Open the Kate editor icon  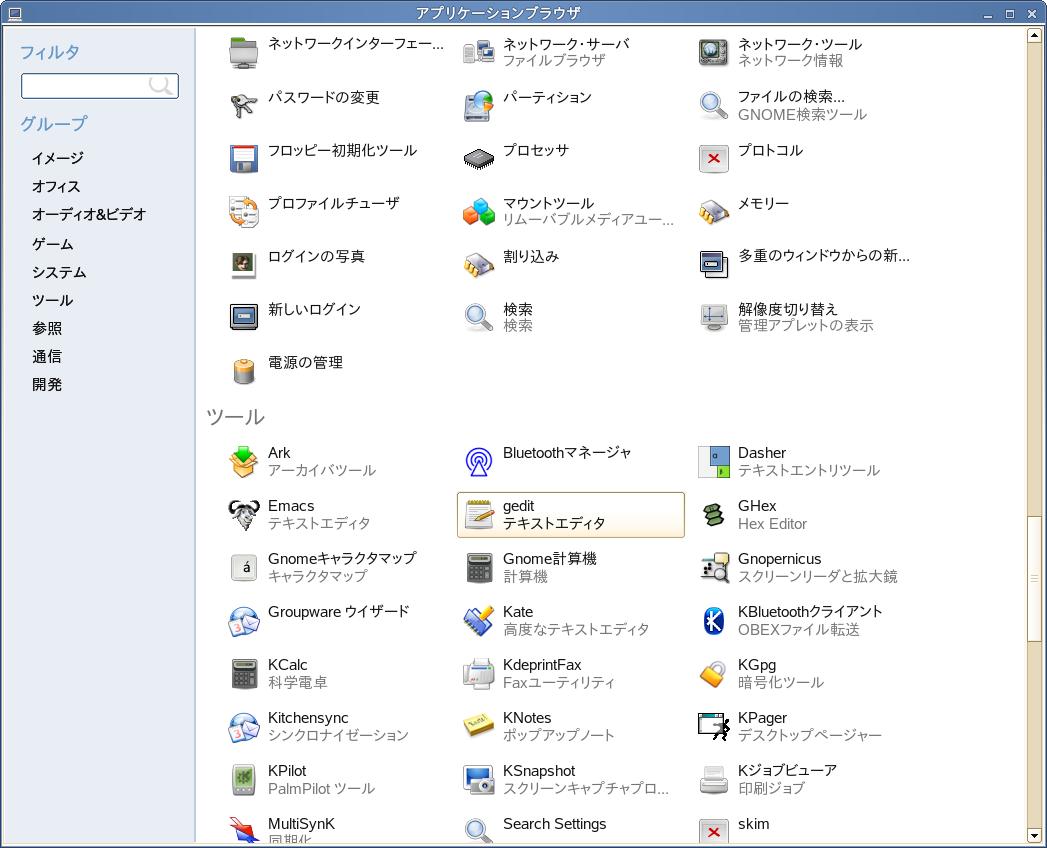pyautogui.click(x=479, y=621)
